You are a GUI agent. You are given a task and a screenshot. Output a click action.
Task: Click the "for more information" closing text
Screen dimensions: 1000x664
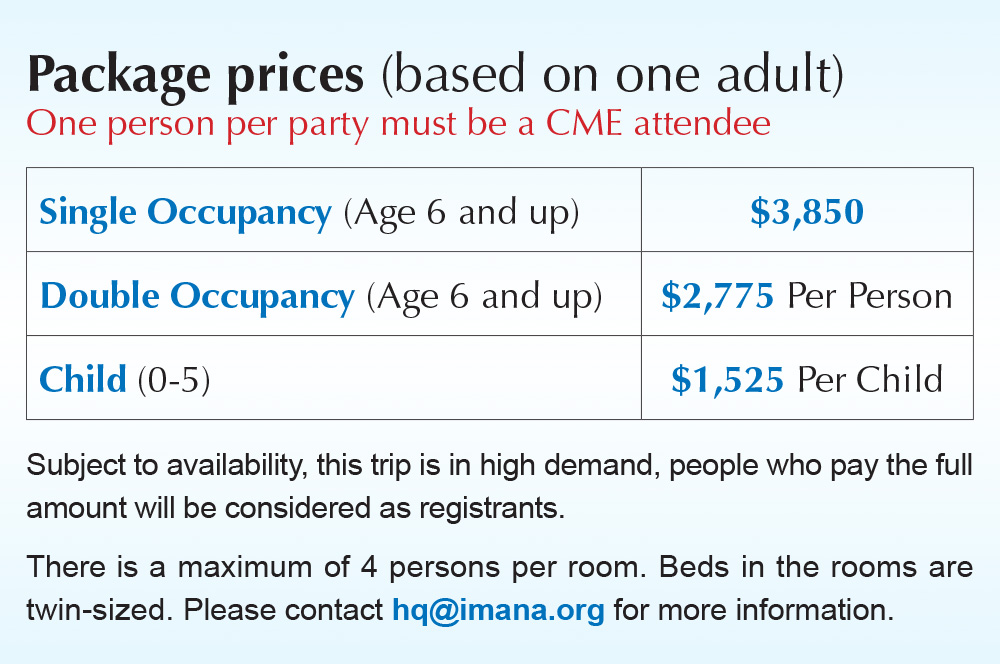tap(754, 610)
